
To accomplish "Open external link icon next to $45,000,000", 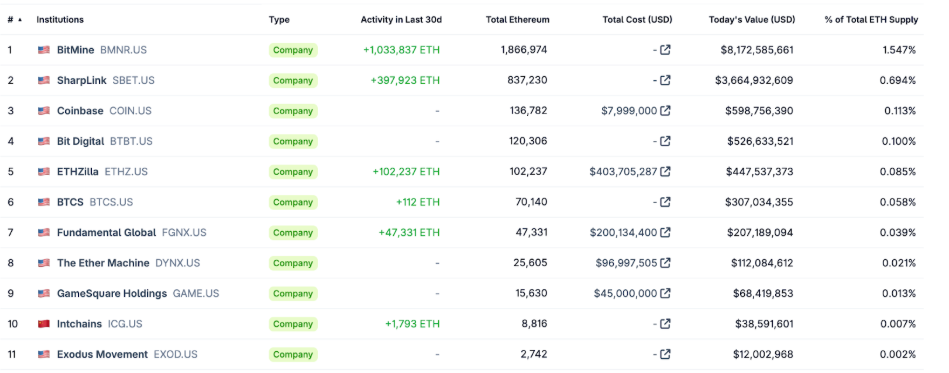I will 665,293.
